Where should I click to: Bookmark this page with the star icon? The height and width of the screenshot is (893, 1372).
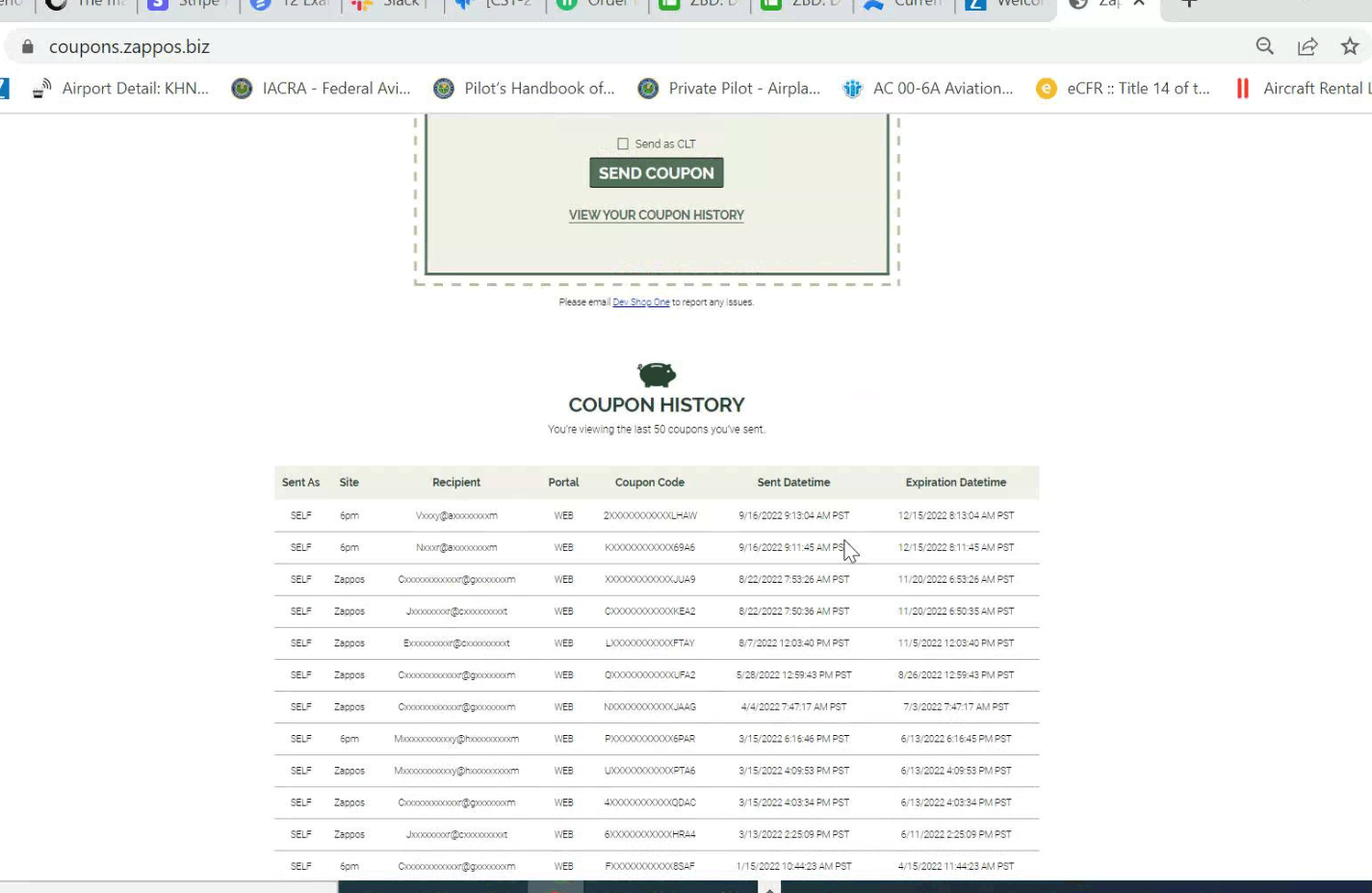pos(1350,46)
